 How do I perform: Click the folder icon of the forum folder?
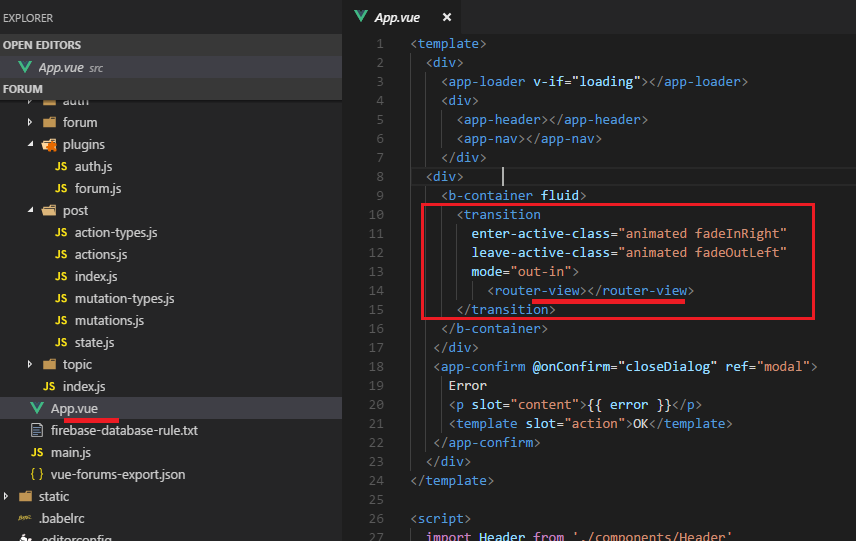coord(49,122)
